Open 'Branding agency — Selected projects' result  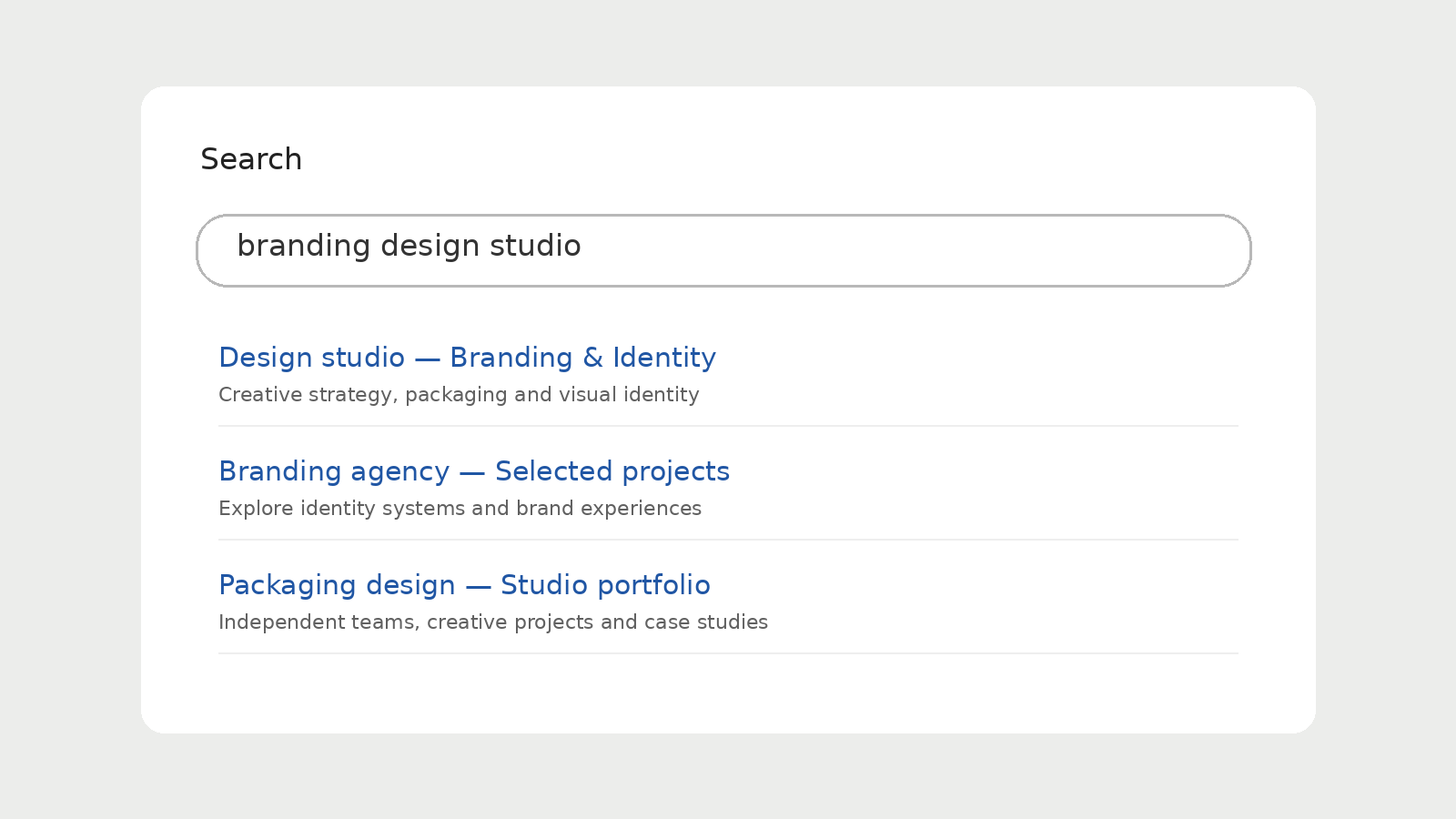pos(474,471)
